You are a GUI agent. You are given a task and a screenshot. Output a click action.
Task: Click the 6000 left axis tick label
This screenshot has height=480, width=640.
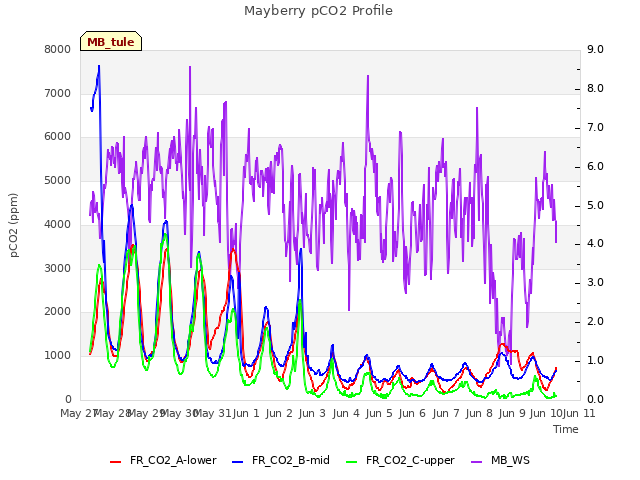click(x=58, y=137)
